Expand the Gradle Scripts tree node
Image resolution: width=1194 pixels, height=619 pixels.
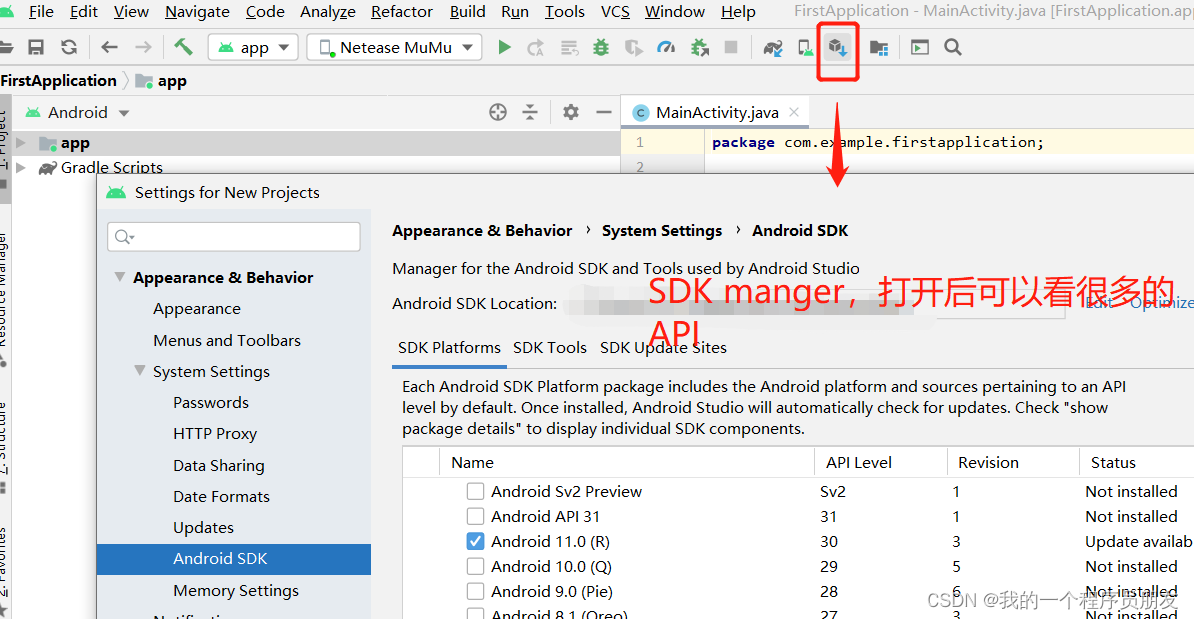point(21,168)
